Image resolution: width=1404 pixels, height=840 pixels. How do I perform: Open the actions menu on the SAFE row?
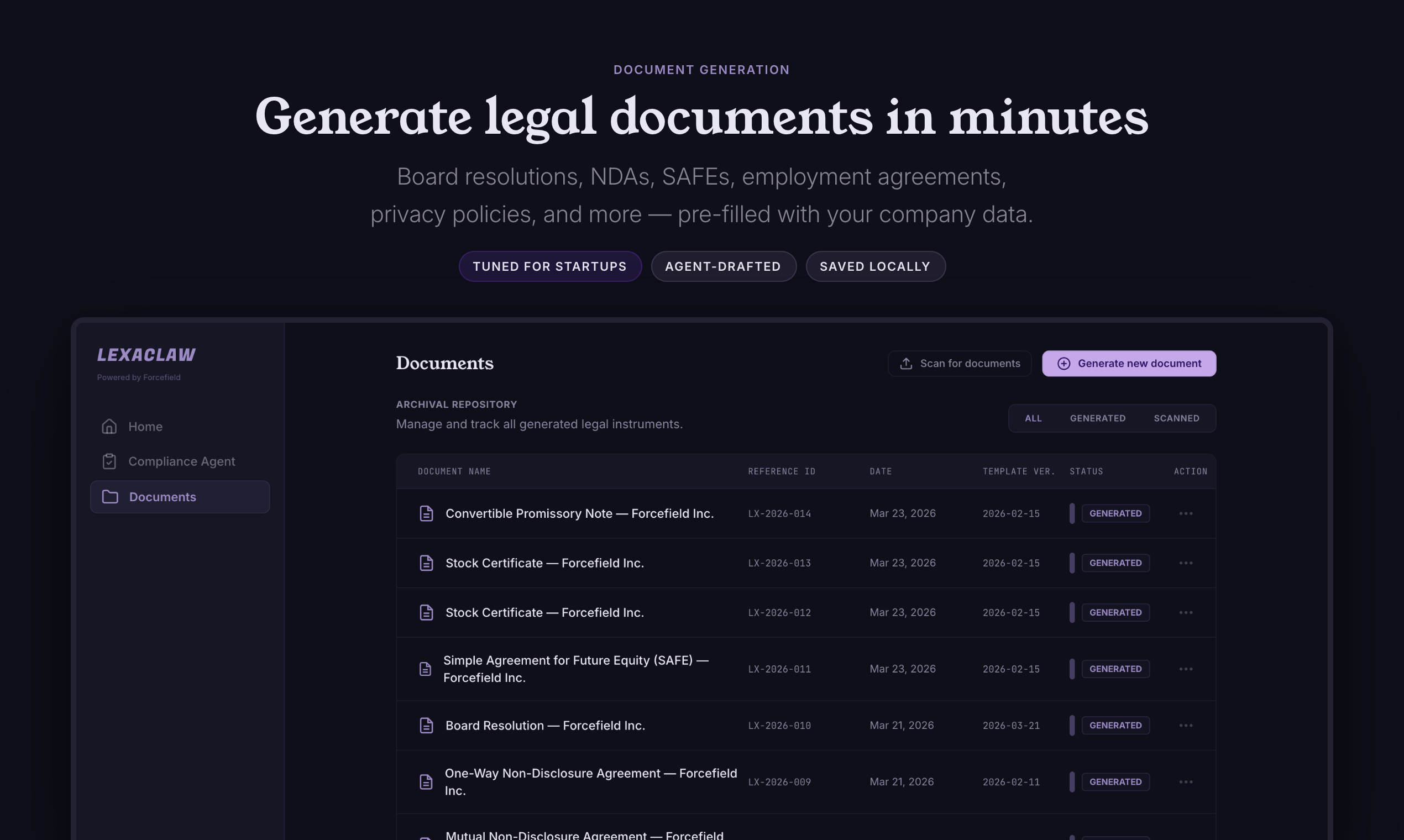(x=1187, y=669)
